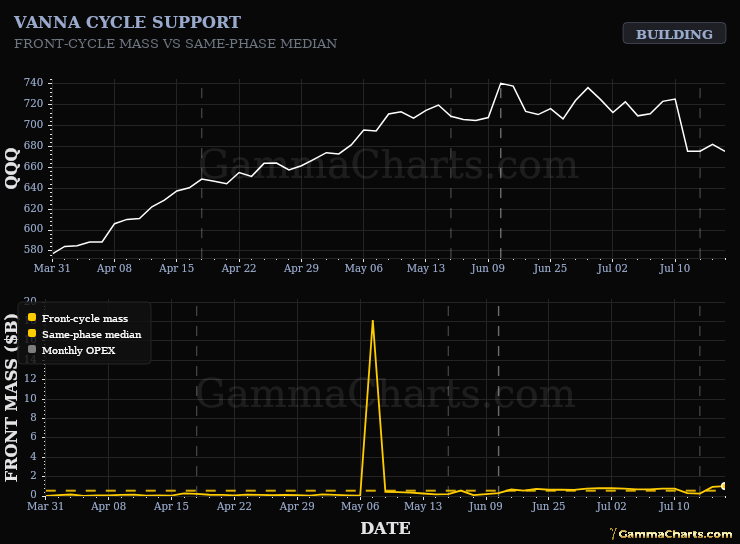Click the QQQ y-axis title
Image resolution: width=740 pixels, height=544 pixels.
12,168
